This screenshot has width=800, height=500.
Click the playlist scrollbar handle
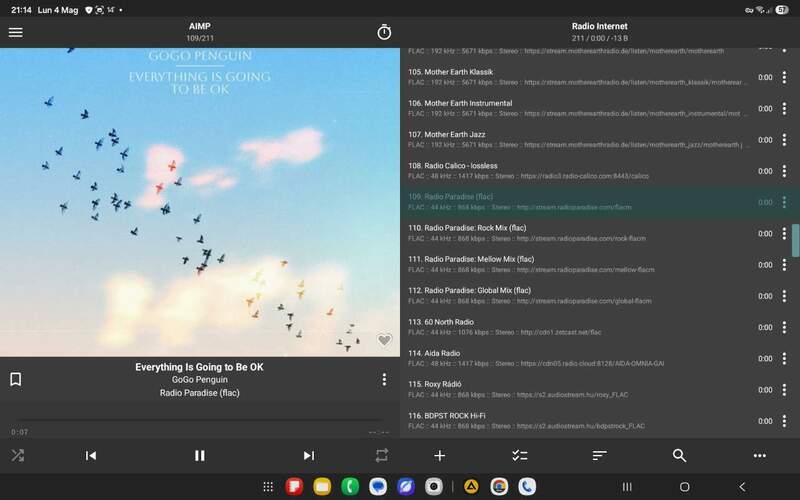pyautogui.click(x=795, y=240)
